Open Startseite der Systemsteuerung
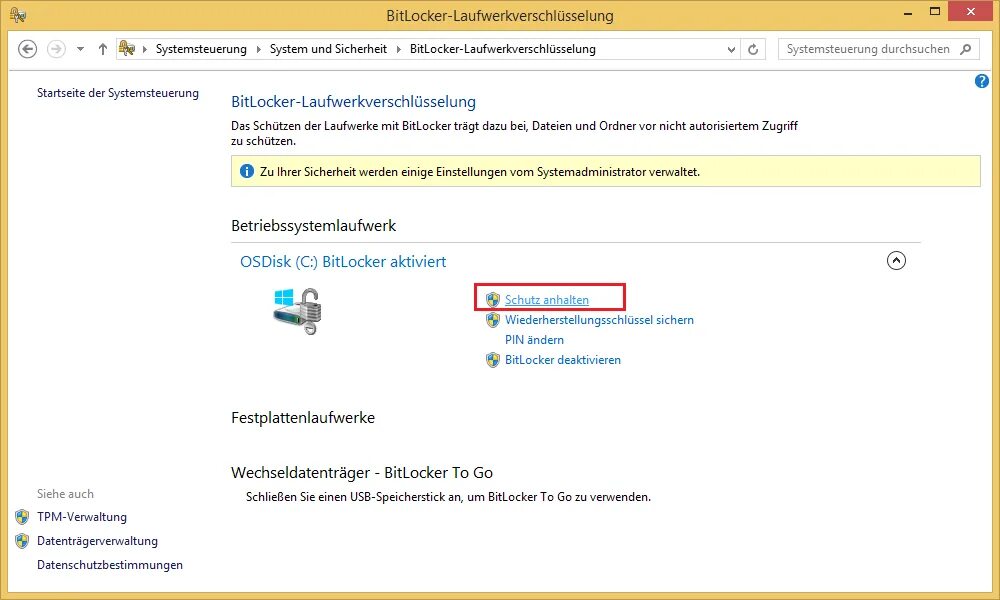Viewport: 1000px width, 600px height. (x=118, y=93)
